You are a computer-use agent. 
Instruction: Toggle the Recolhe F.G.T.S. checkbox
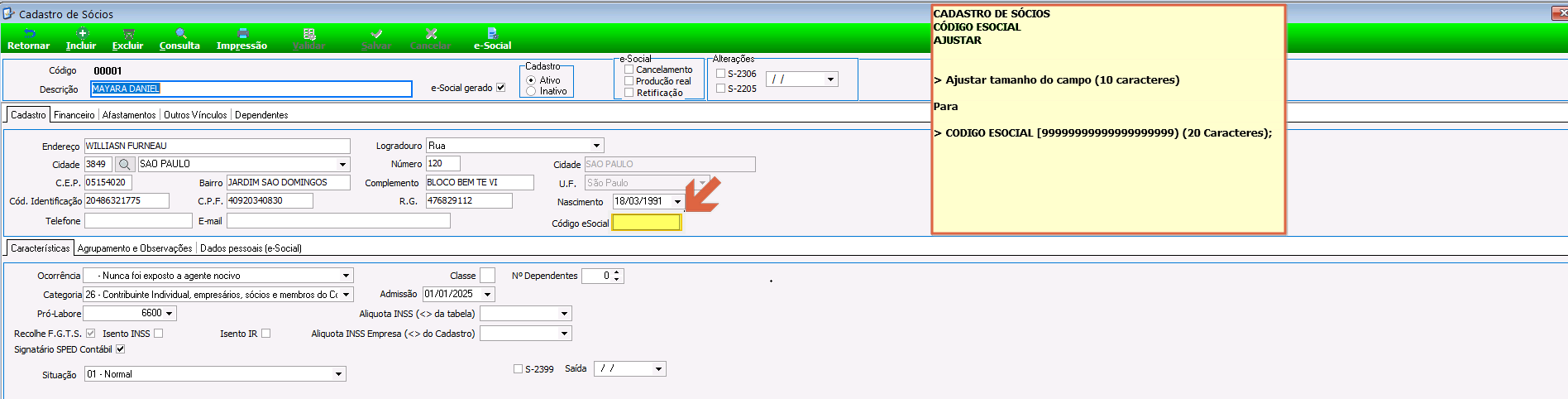pyautogui.click(x=91, y=334)
